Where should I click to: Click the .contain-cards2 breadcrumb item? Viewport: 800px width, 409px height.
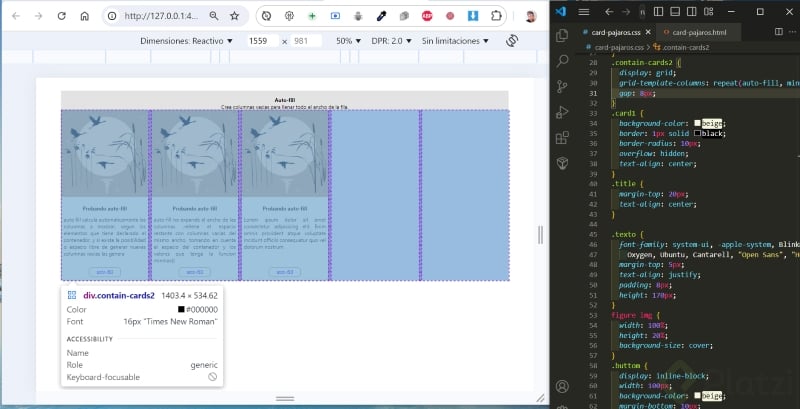(x=685, y=47)
